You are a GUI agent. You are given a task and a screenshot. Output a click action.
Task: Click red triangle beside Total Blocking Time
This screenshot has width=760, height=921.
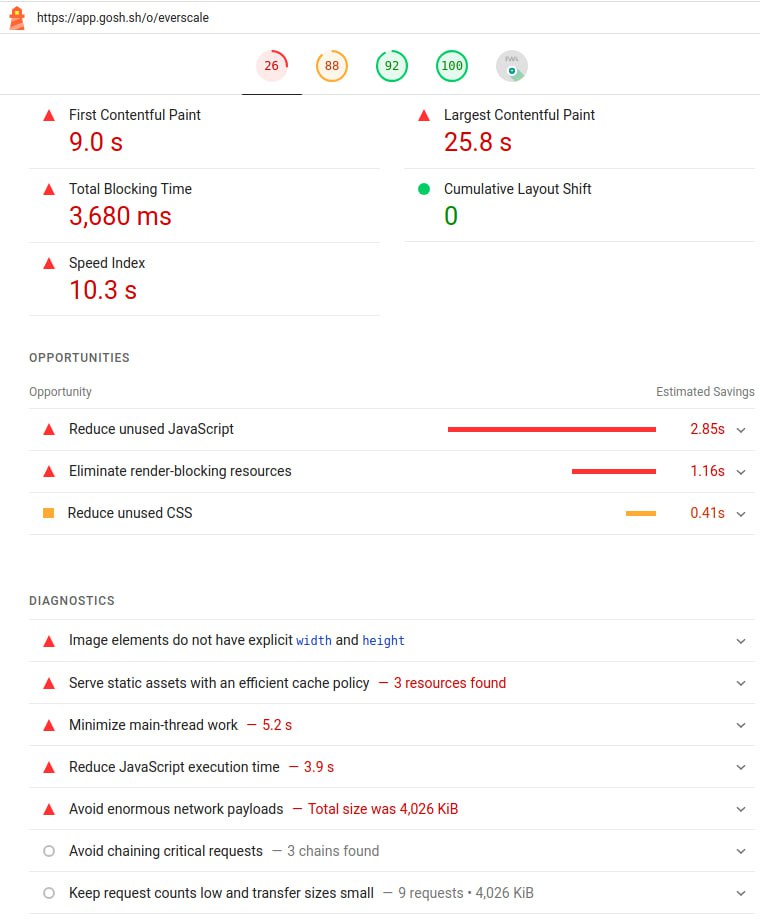[x=49, y=190]
